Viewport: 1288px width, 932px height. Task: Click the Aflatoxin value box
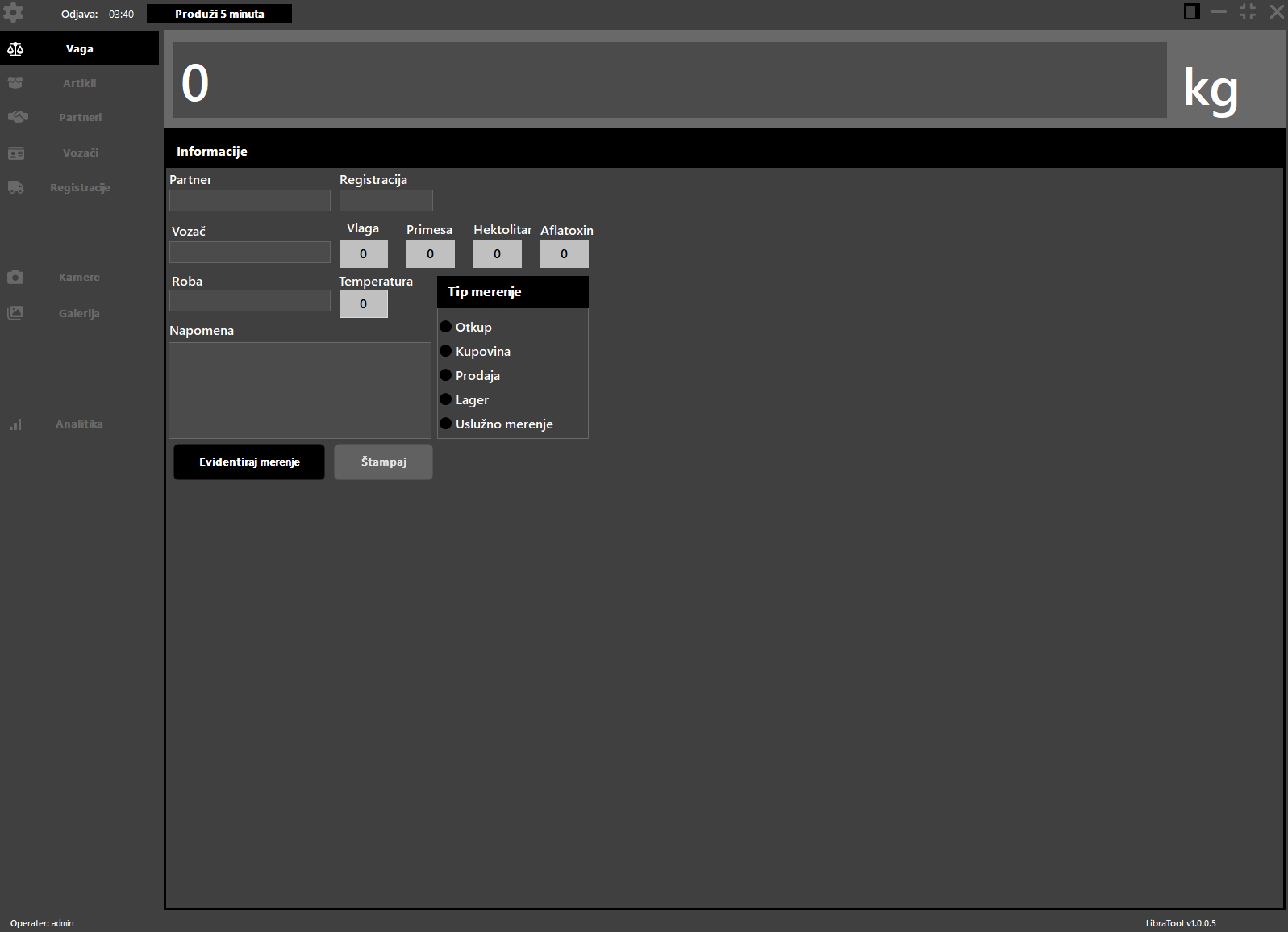[x=565, y=253]
